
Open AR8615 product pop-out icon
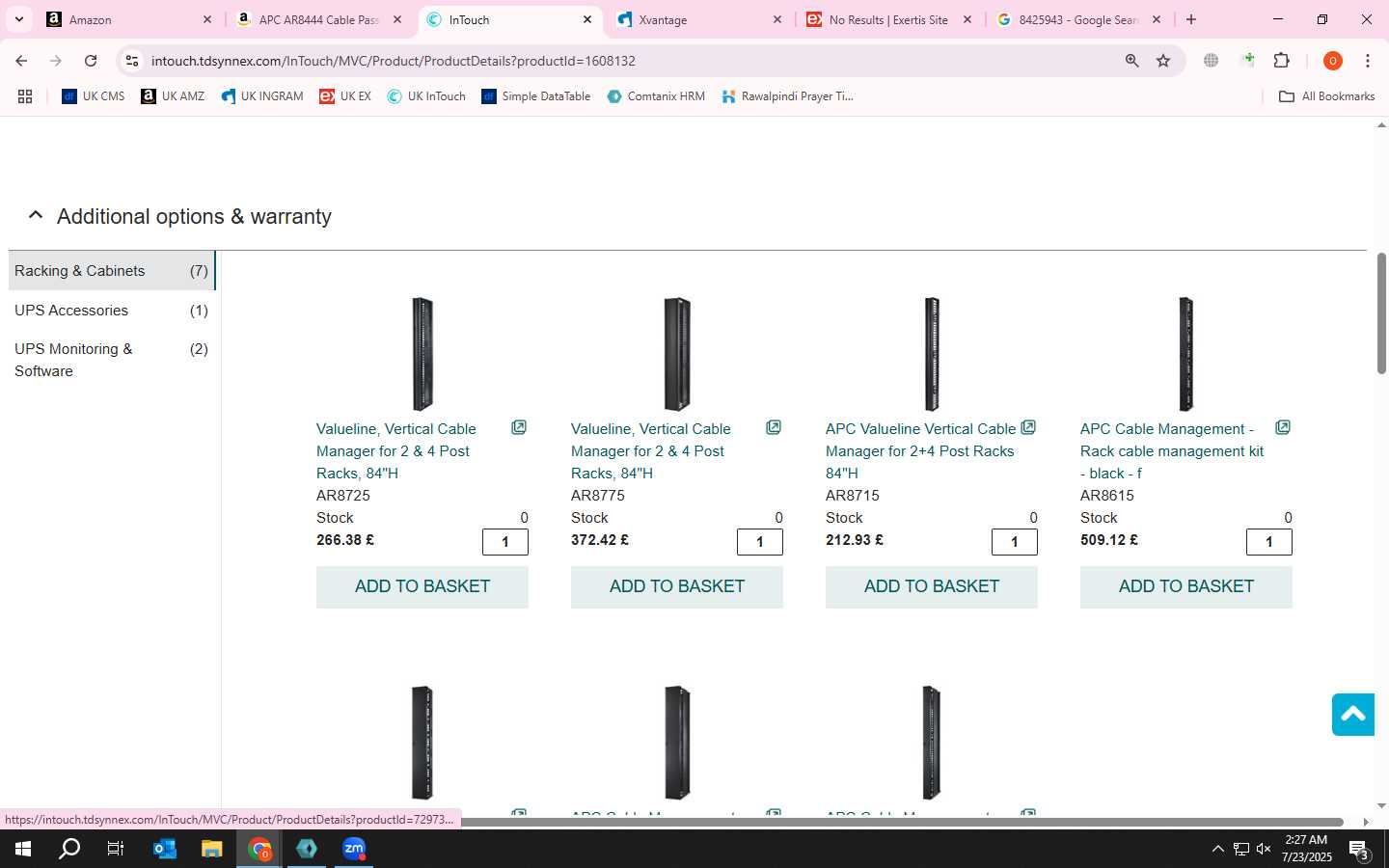[1283, 427]
